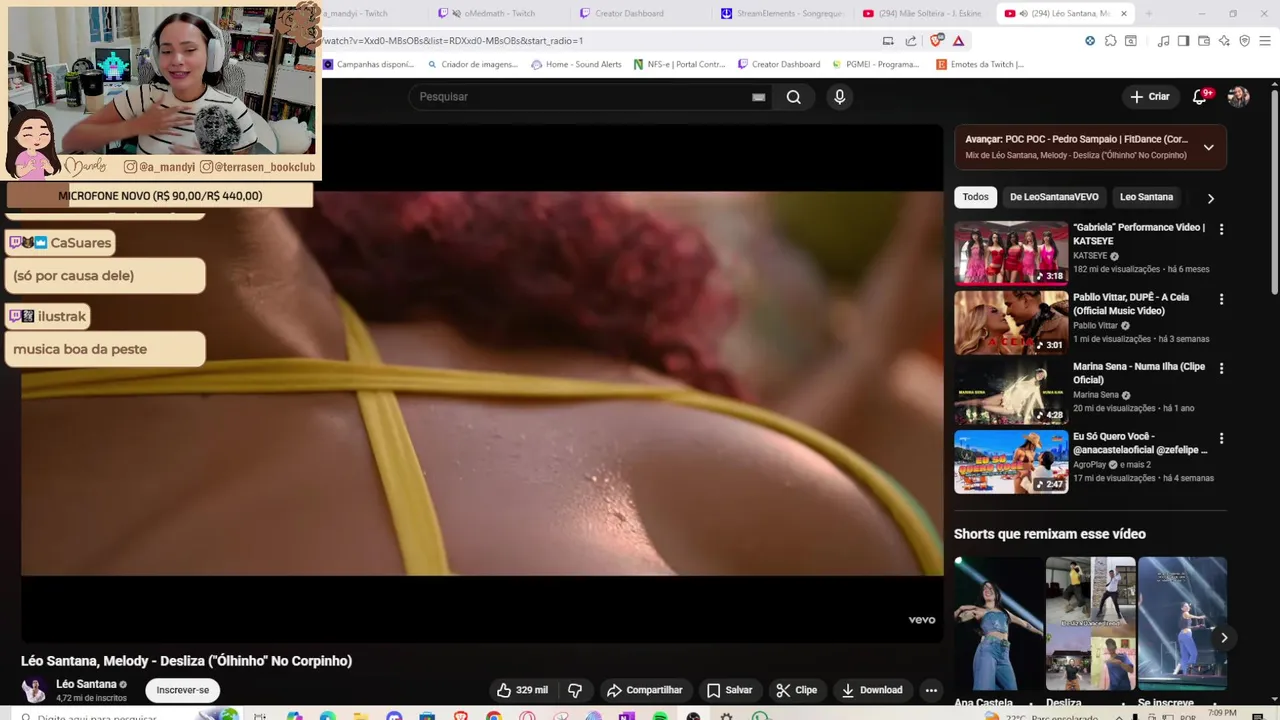Screen dimensions: 1280x720
Task: Click the Download button
Action: [x=872, y=690]
